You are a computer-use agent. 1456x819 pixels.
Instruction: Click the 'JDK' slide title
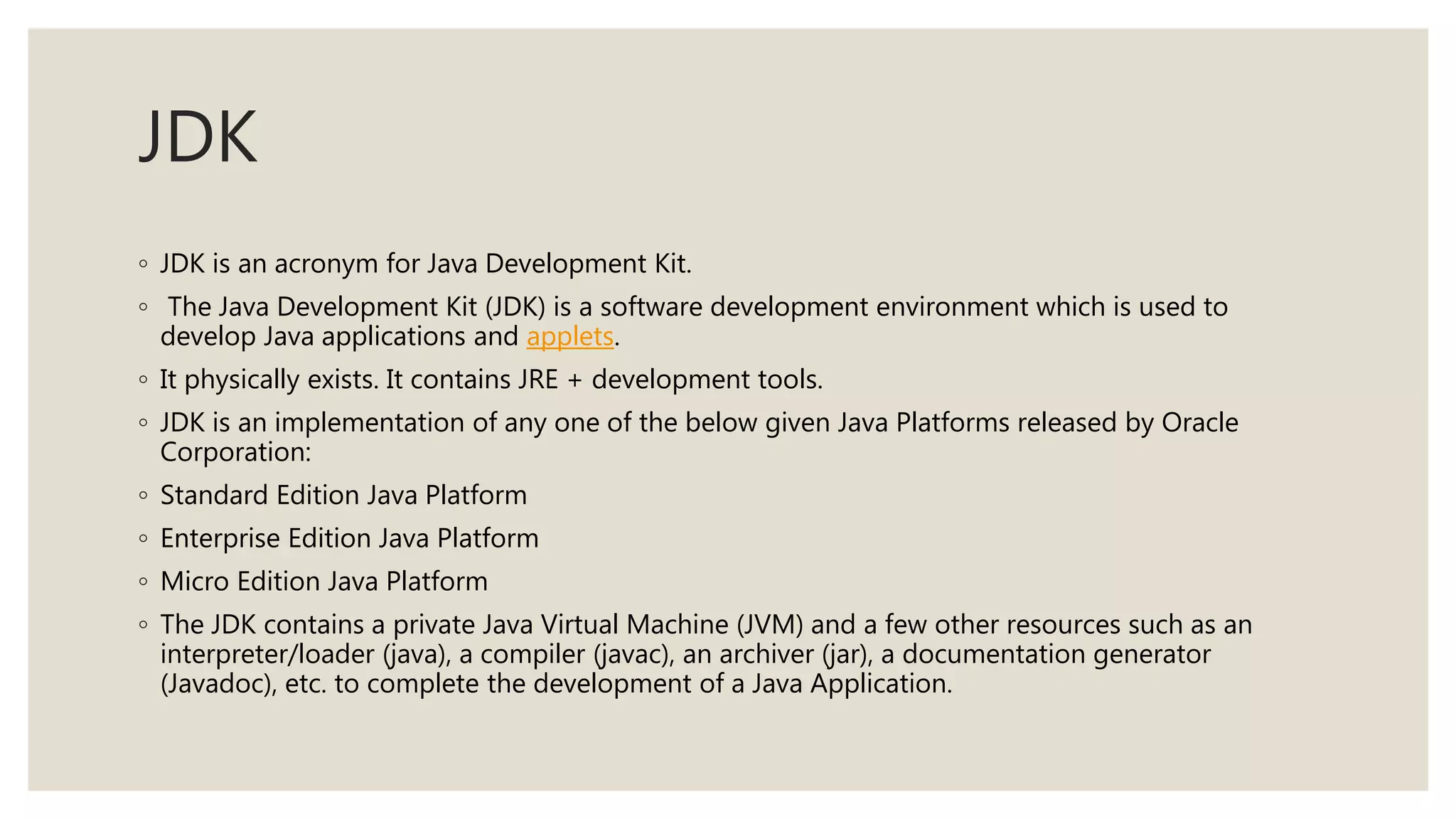point(198,136)
